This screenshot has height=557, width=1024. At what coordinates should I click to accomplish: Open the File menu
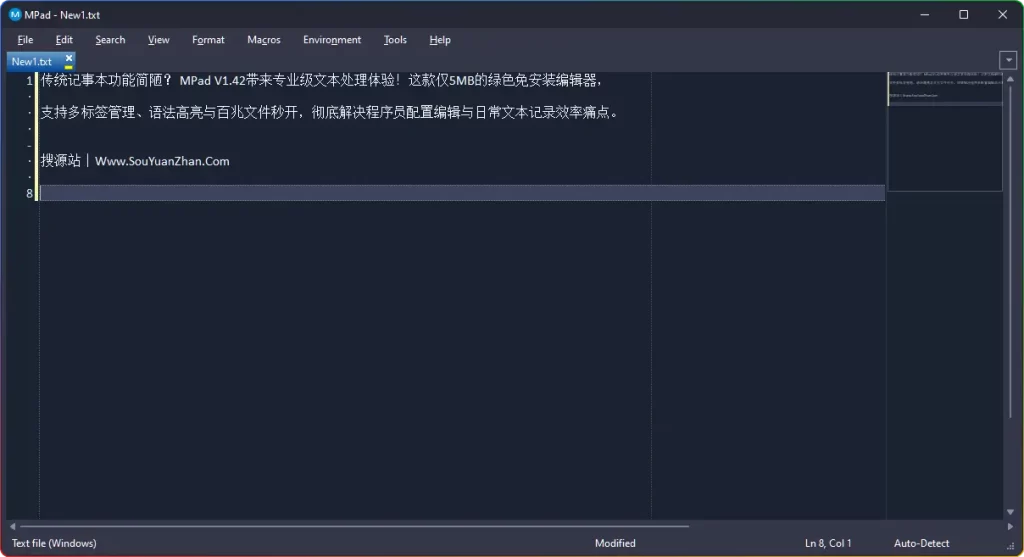(25, 40)
